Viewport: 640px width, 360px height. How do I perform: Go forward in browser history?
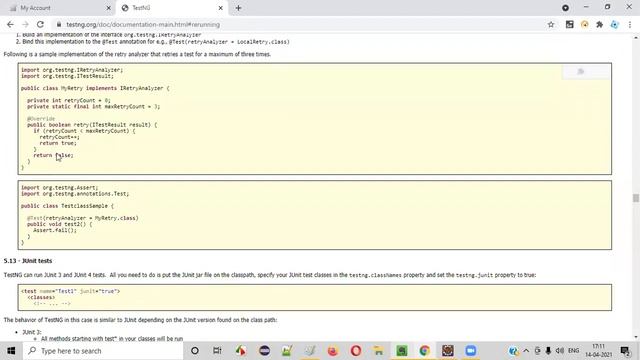pyautogui.click(x=25, y=24)
